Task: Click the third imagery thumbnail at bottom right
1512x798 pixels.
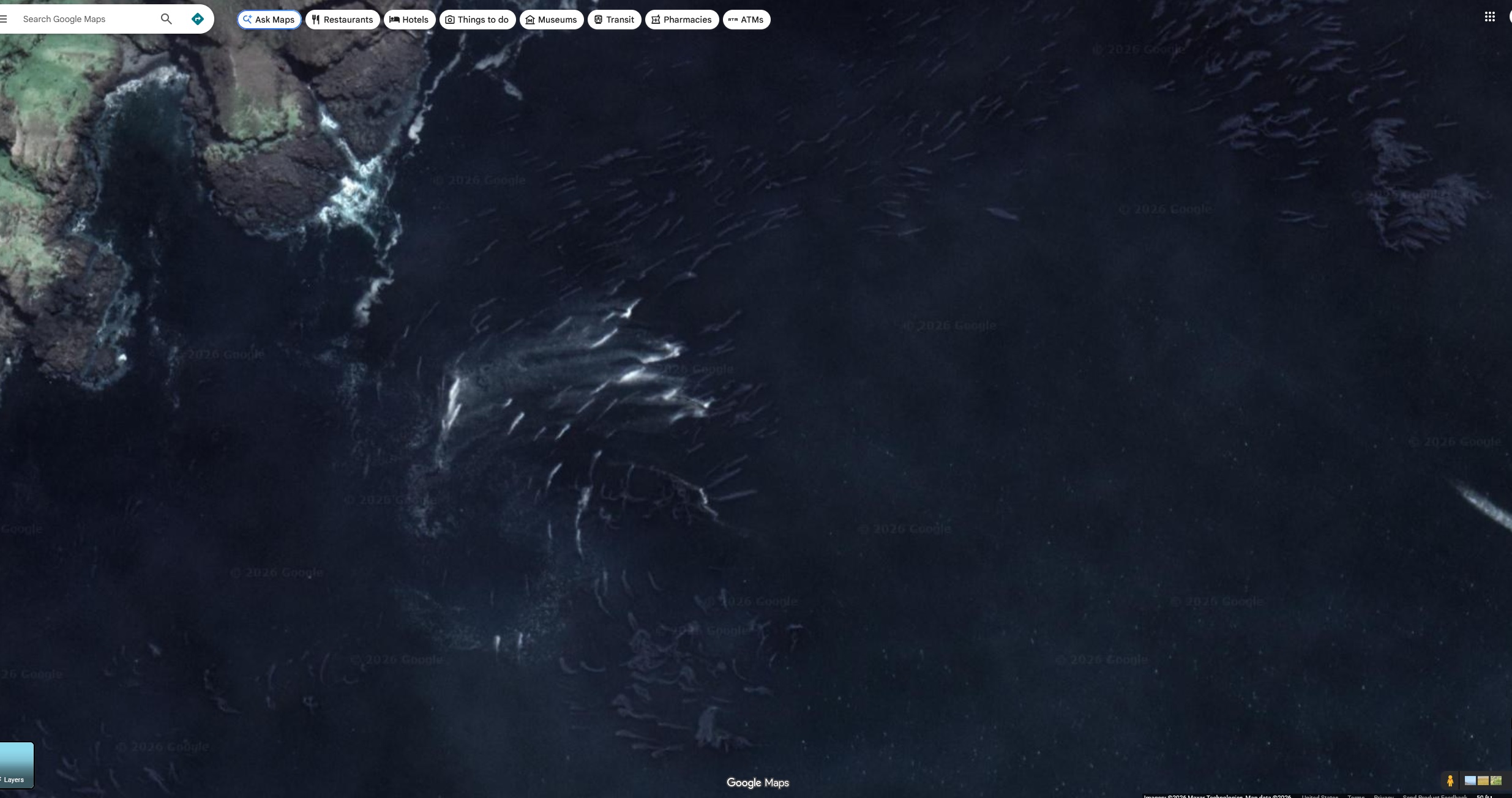Action: 1496,780
